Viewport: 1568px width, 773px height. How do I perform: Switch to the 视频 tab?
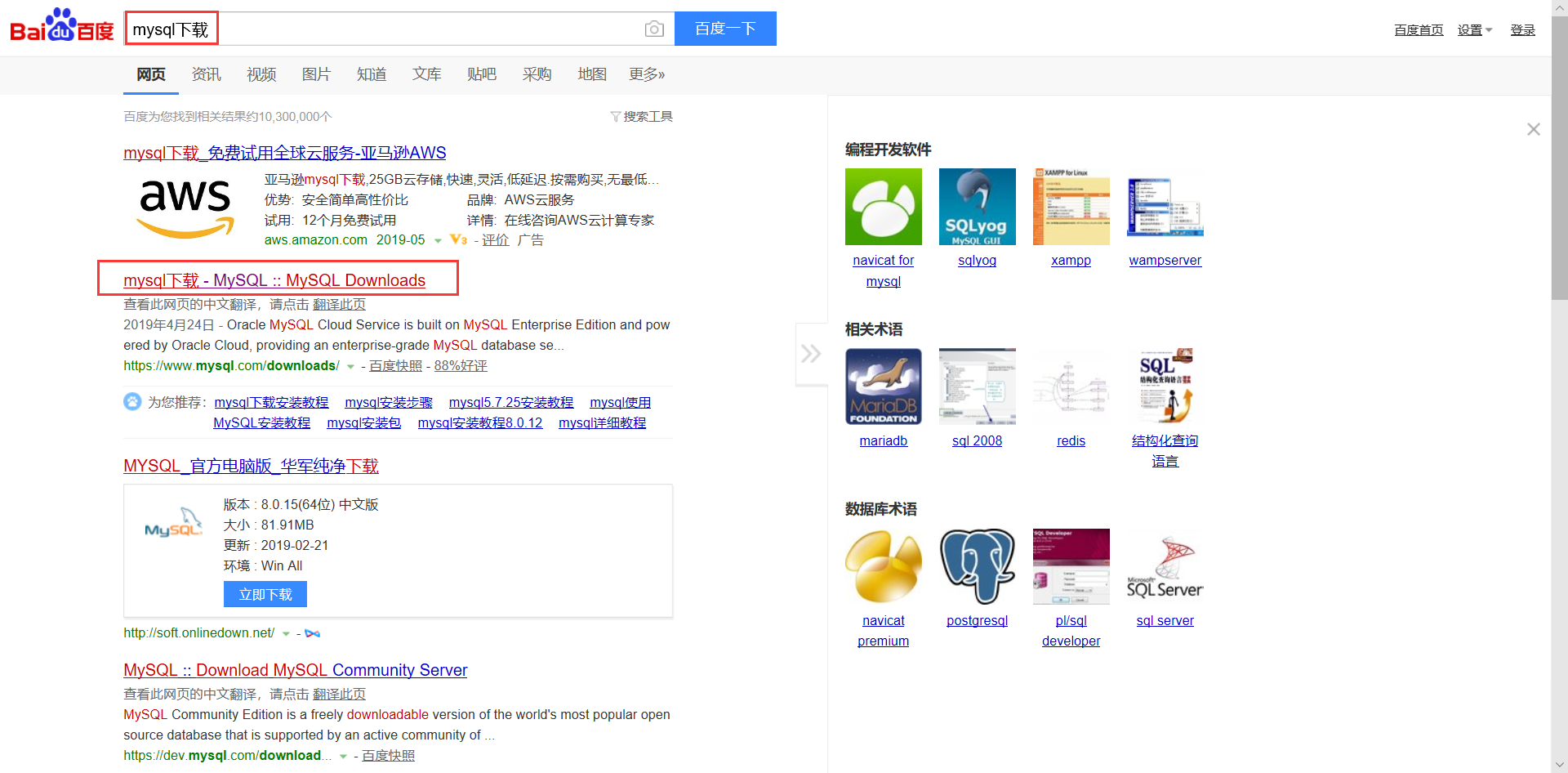pos(261,74)
